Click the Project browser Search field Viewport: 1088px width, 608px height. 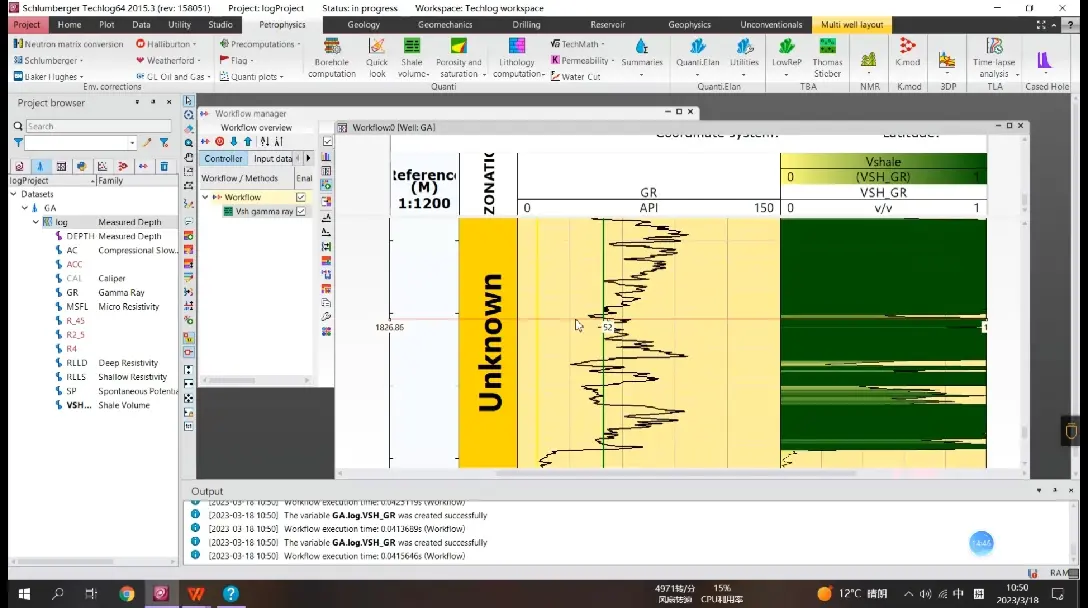99,126
